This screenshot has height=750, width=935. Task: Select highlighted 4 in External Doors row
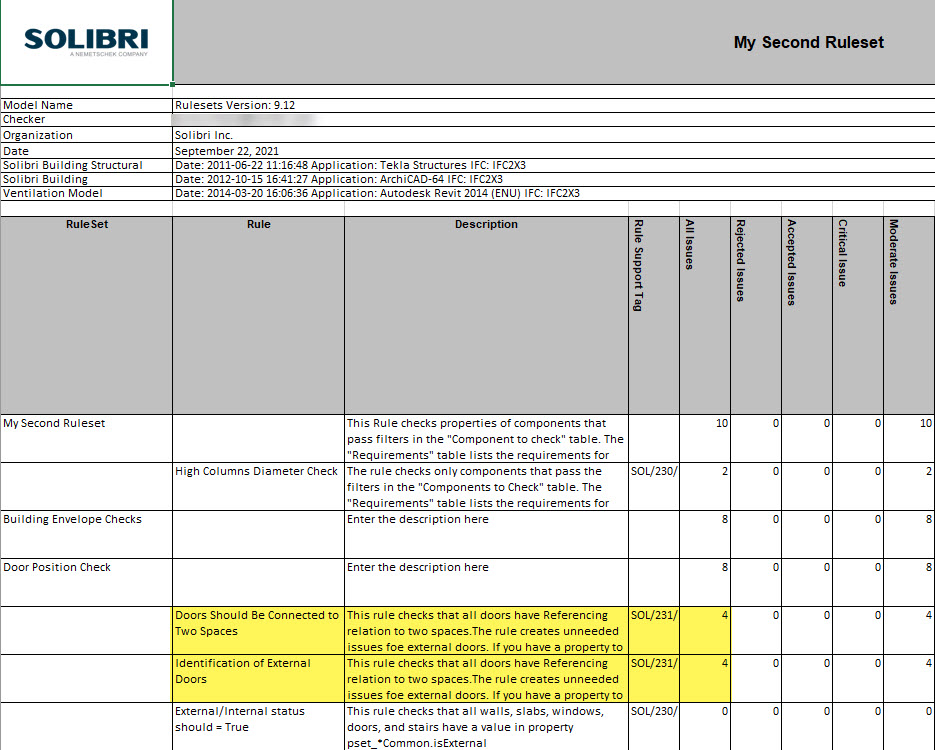[705, 678]
